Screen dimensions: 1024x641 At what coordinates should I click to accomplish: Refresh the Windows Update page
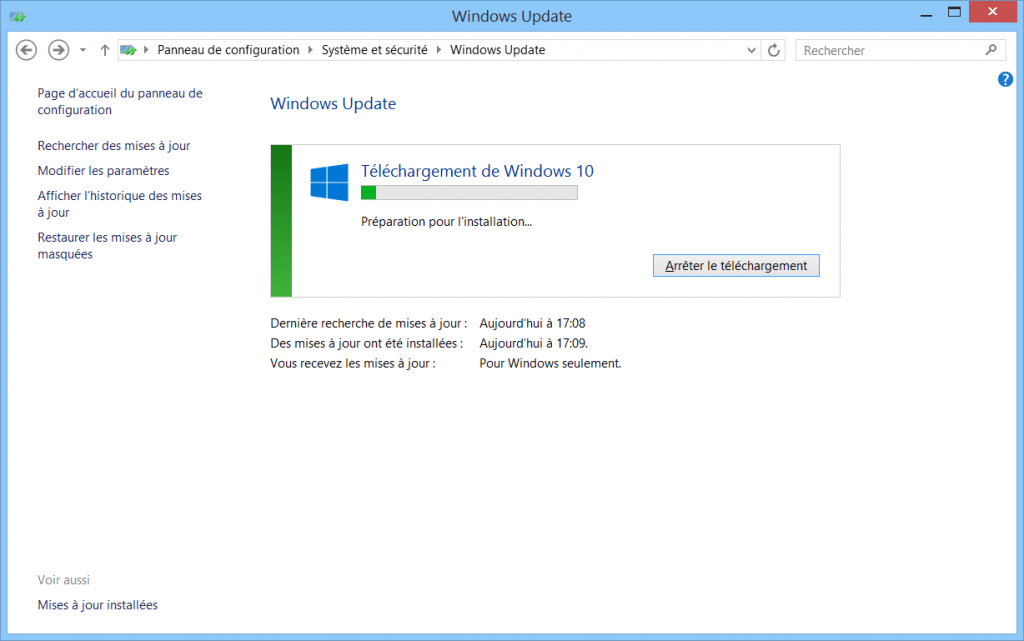pos(774,50)
